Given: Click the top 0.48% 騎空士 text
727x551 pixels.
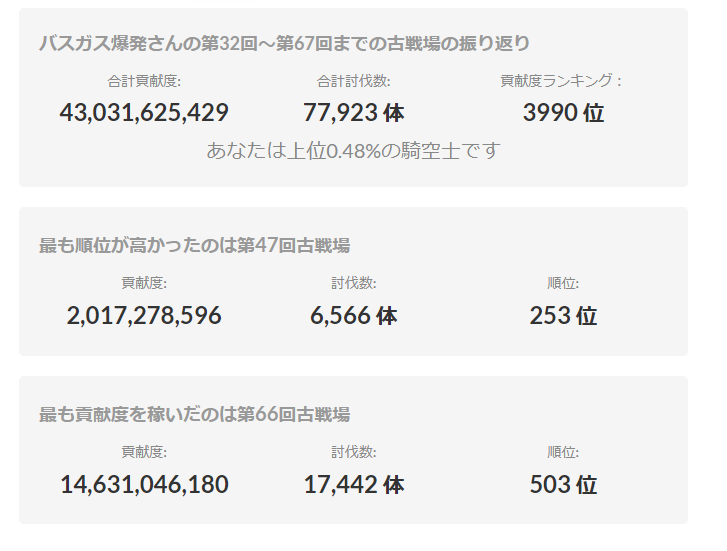Looking at the screenshot, I should coord(353,151).
